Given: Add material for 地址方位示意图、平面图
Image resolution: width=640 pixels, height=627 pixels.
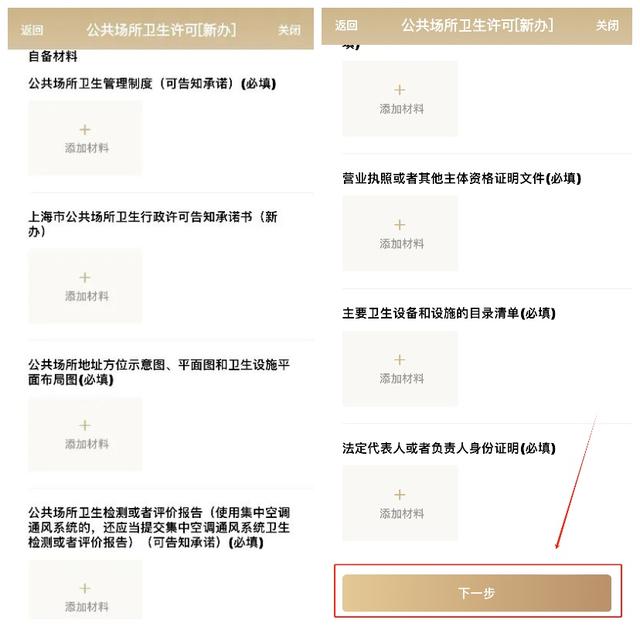Looking at the screenshot, I should tap(85, 434).
